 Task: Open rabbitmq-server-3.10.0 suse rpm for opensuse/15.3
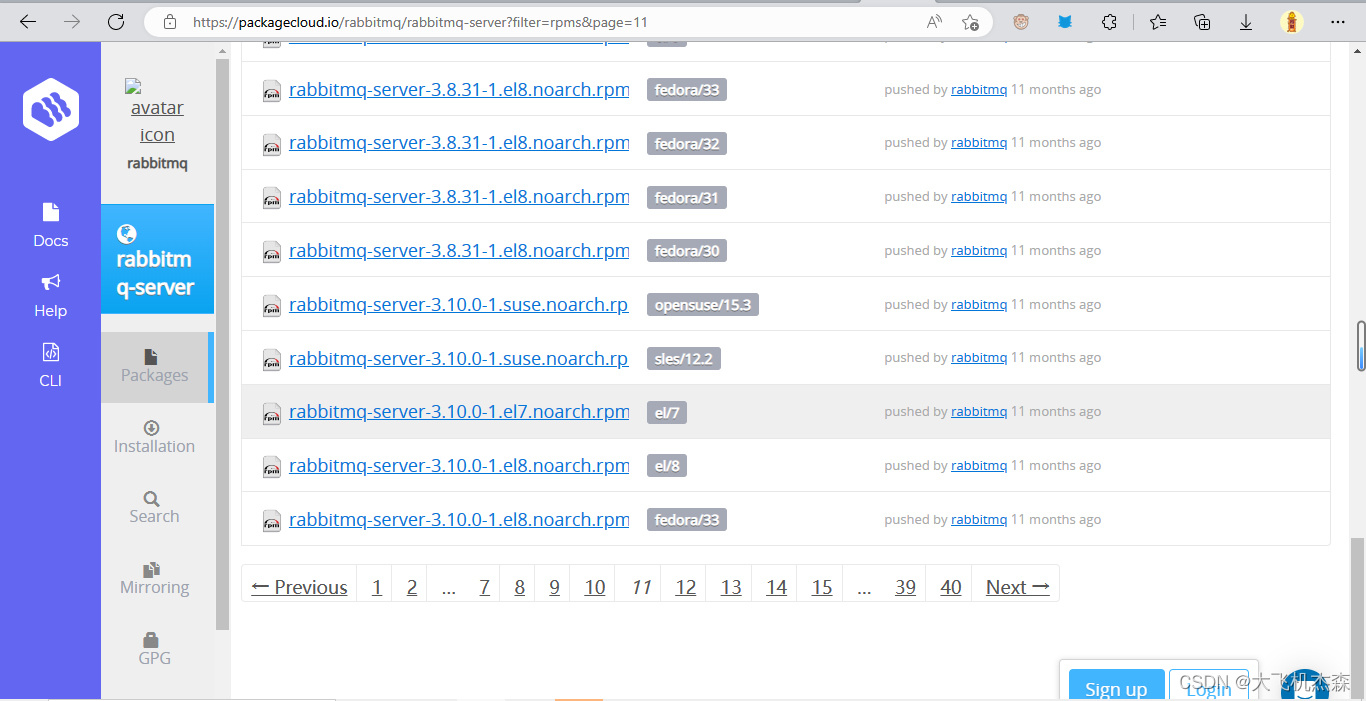[459, 304]
